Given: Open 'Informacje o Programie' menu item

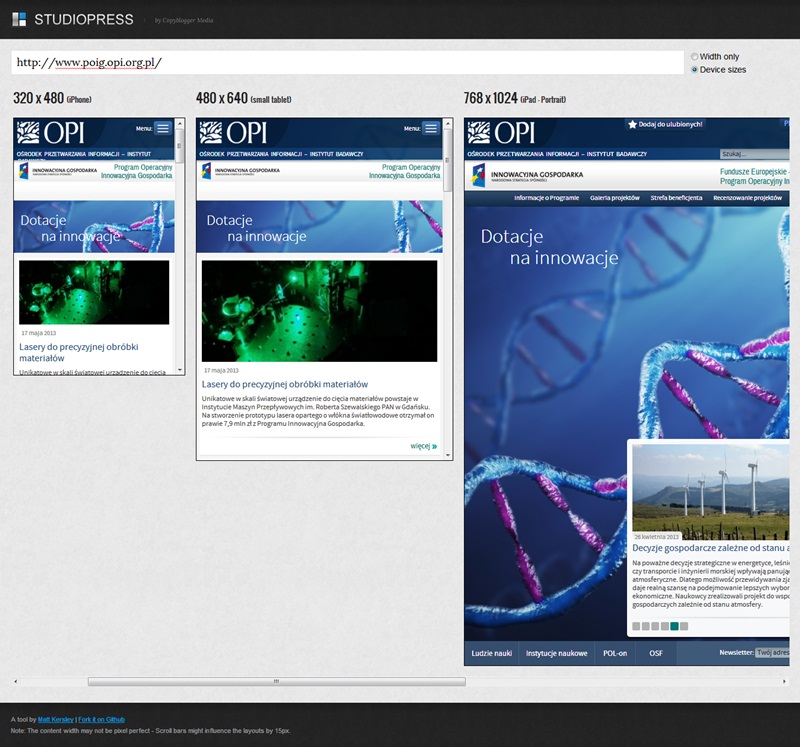Looking at the screenshot, I should coord(546,198).
